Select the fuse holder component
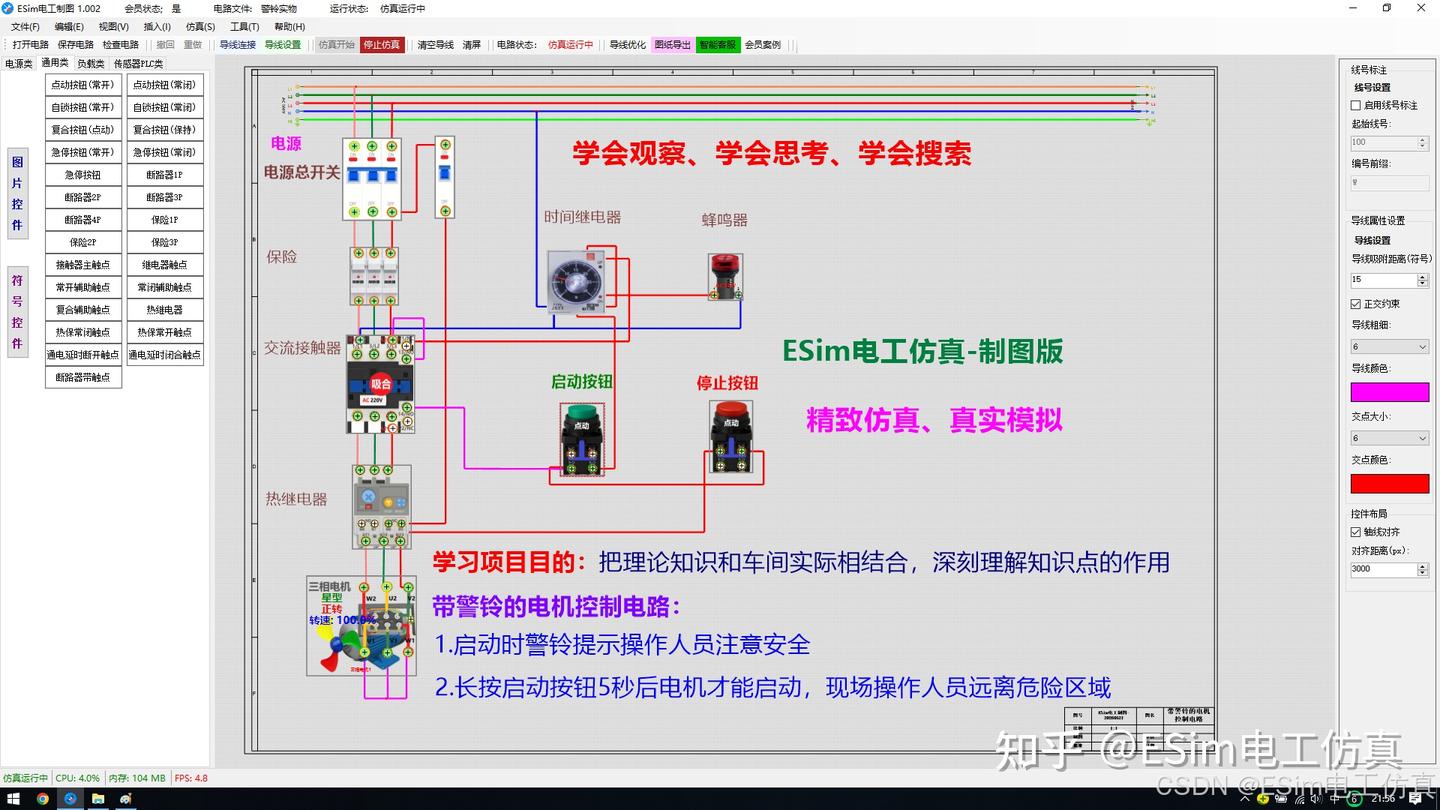This screenshot has height=810, width=1440. coord(374,276)
